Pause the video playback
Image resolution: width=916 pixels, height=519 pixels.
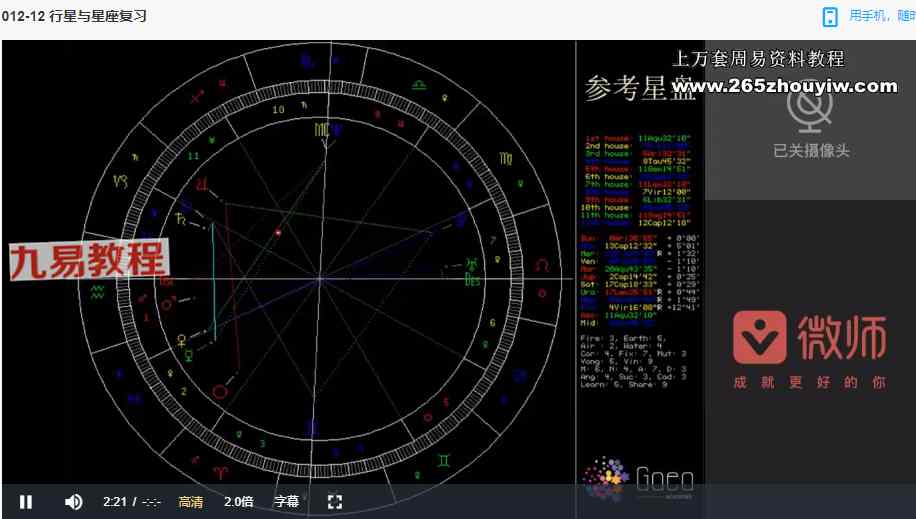point(26,501)
